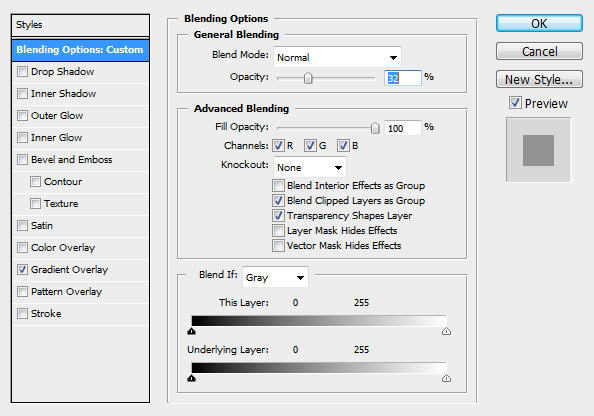Tick the Stroke checkbox

click(x=22, y=313)
